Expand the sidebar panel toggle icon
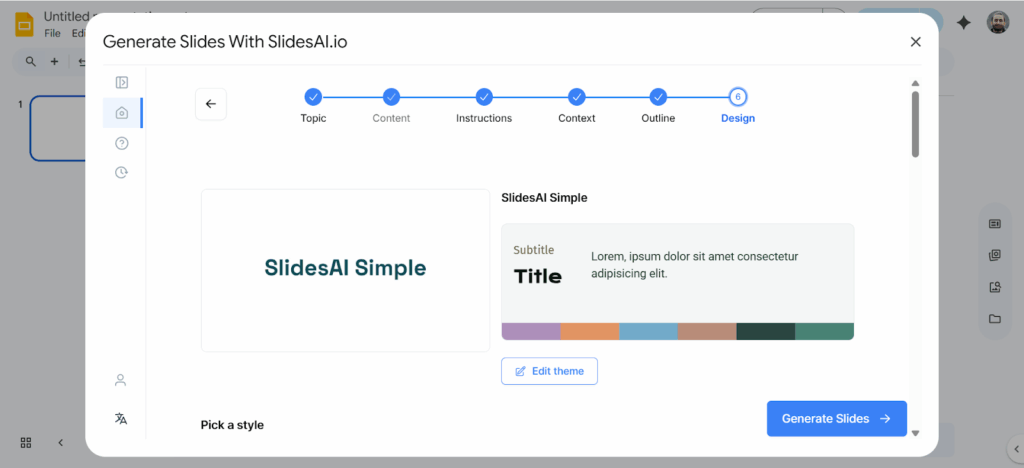The image size is (1024, 468). [x=122, y=83]
